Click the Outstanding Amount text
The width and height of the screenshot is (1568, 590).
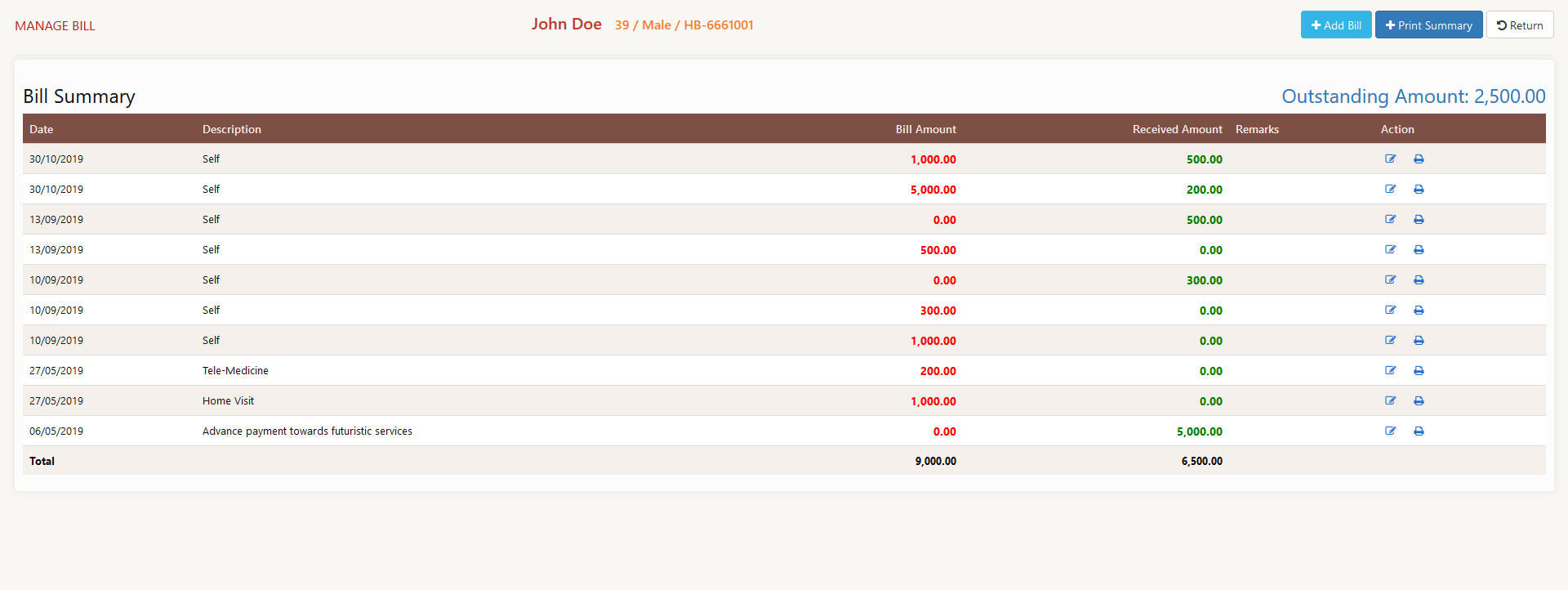point(1413,96)
